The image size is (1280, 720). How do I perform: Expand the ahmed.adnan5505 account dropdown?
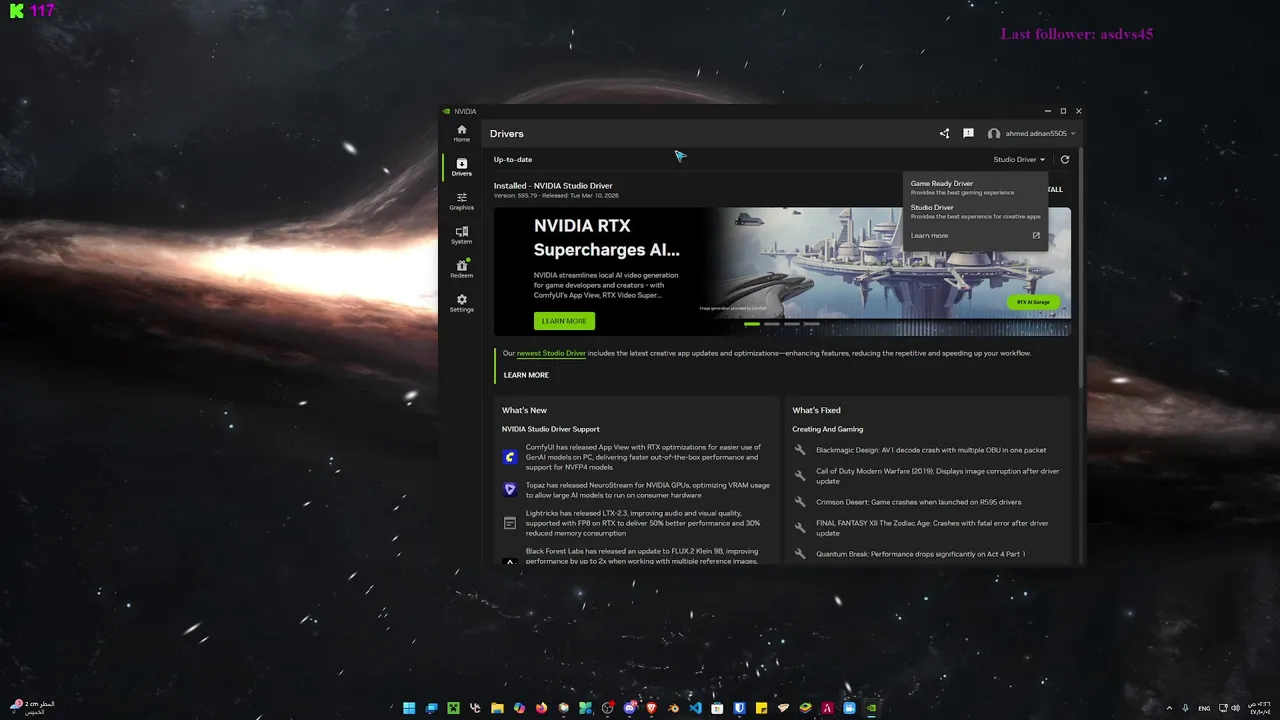pyautogui.click(x=1031, y=133)
